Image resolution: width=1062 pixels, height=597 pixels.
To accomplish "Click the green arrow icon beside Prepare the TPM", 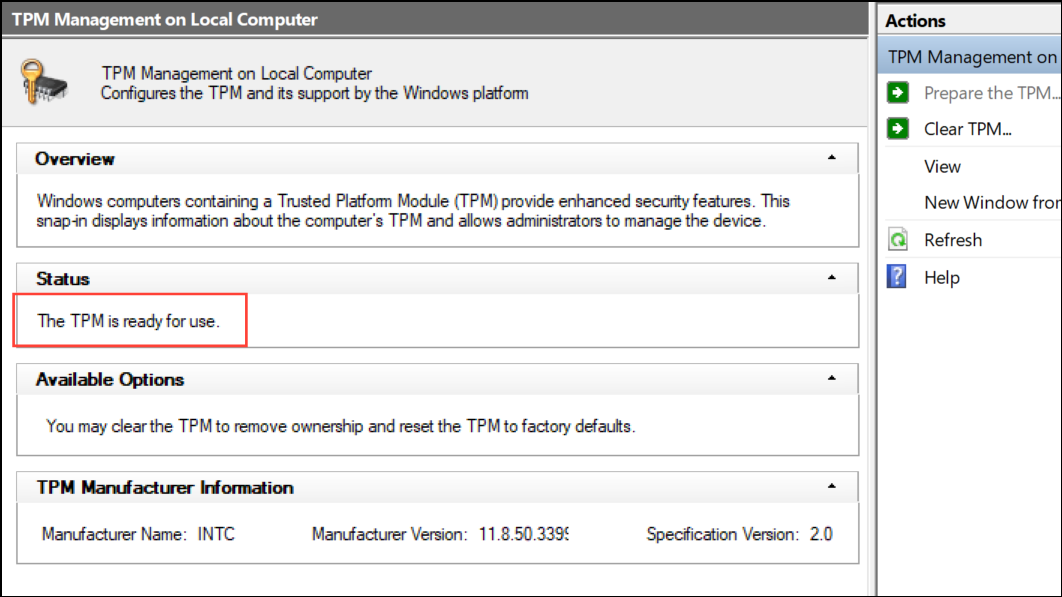I will pos(898,93).
